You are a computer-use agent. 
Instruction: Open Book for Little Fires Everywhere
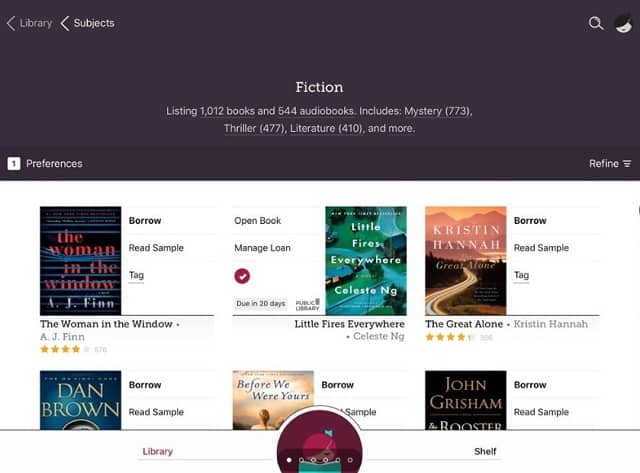pyautogui.click(x=258, y=221)
